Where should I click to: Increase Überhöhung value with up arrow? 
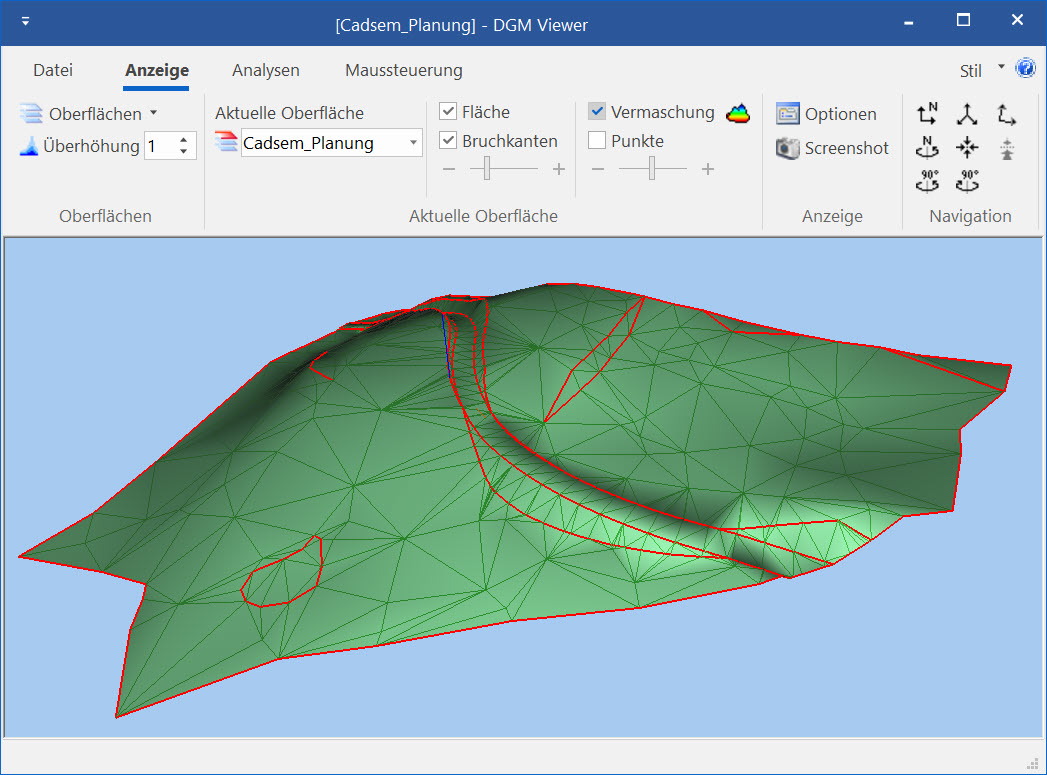184,140
